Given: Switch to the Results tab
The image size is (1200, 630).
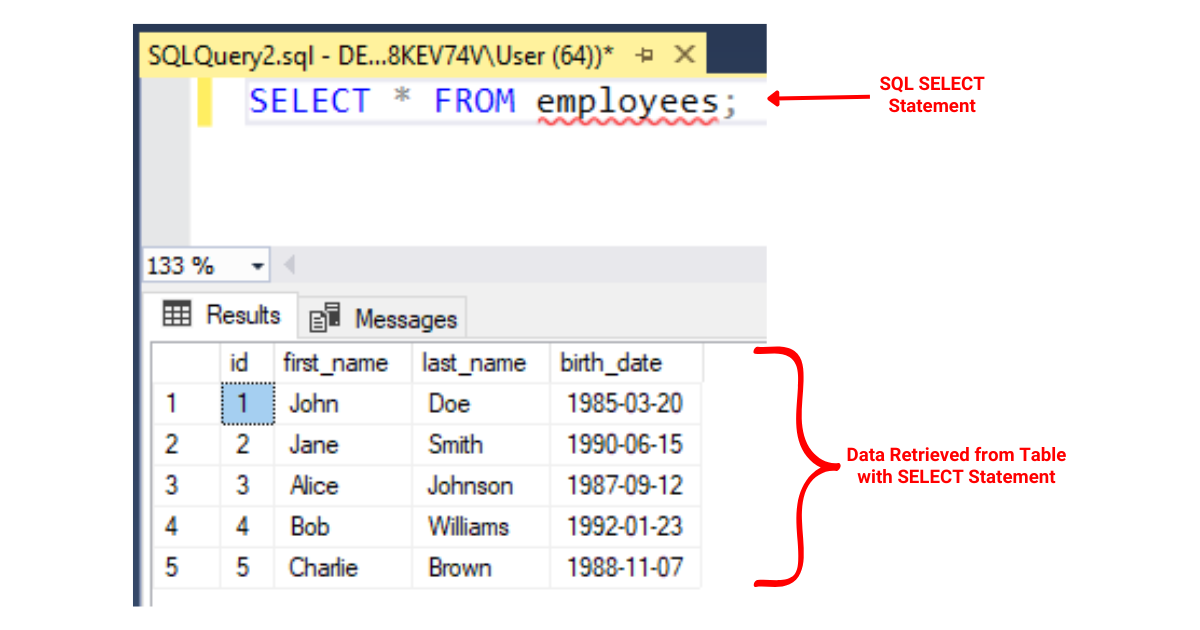Looking at the screenshot, I should click(221, 316).
